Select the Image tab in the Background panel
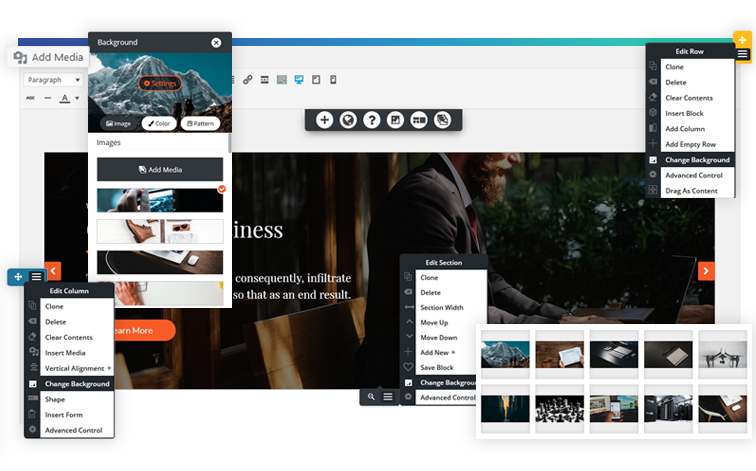The image size is (756, 471). pos(119,123)
